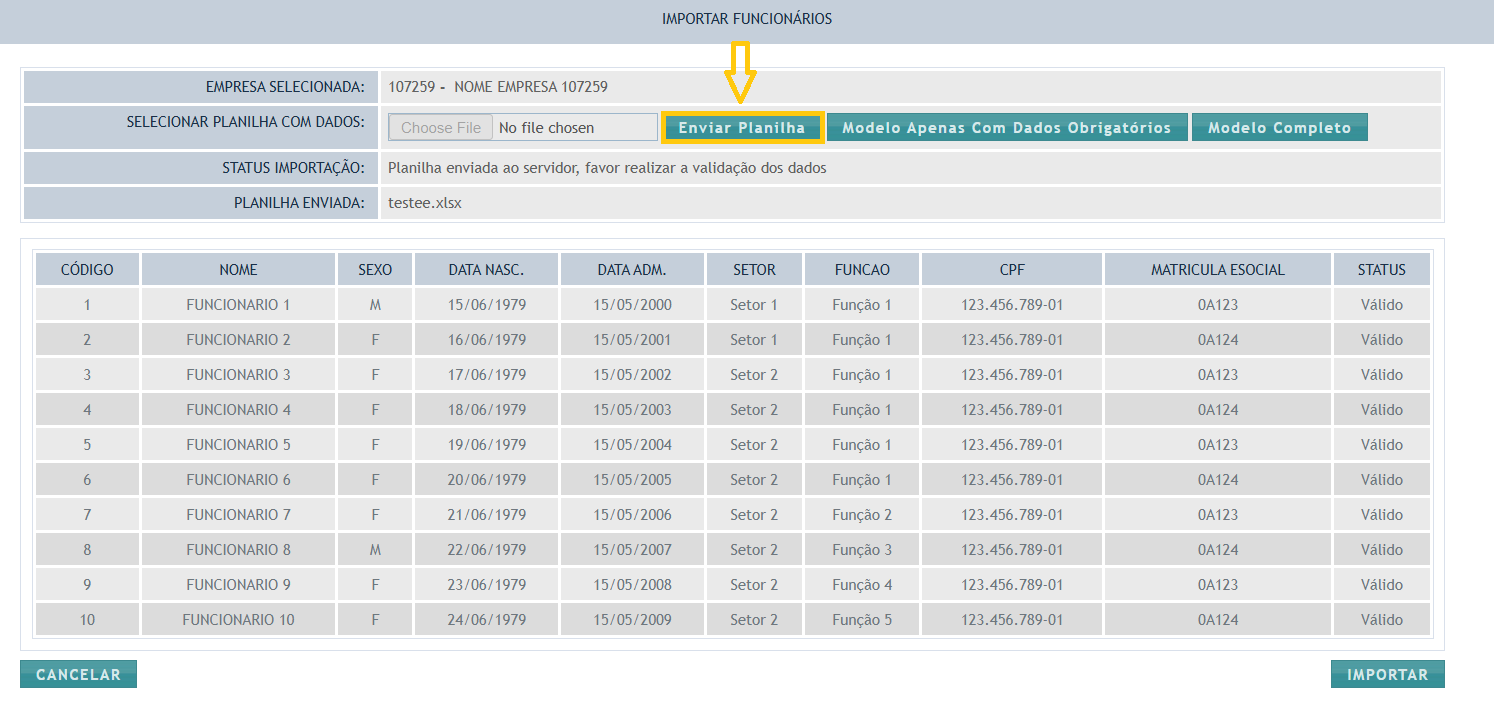The image size is (1494, 703).
Task: Click the MATRICULA ESOCIAL column header
Action: (1218, 269)
